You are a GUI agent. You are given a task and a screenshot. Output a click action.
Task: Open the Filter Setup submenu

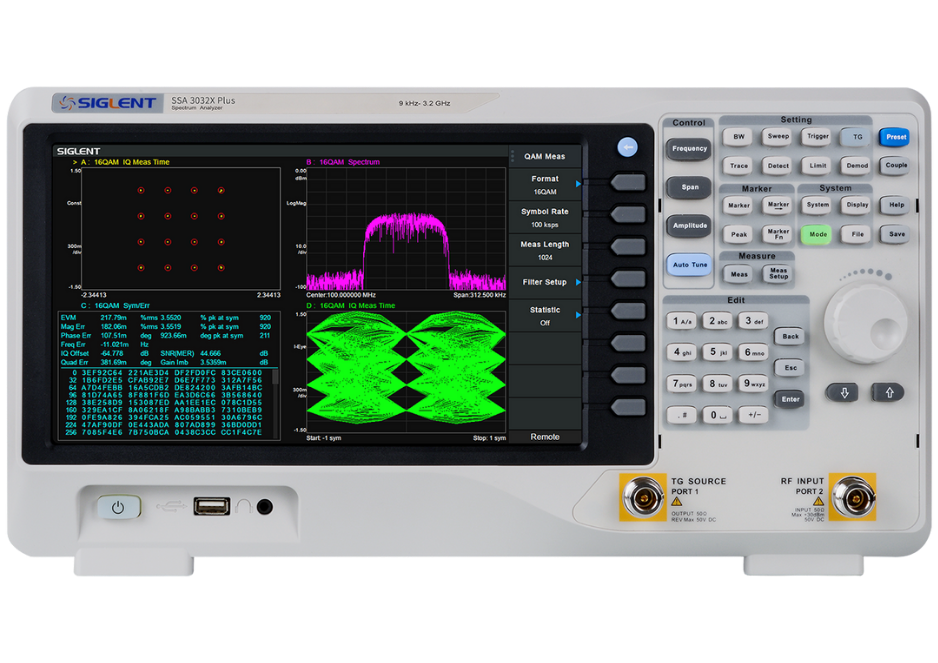[545, 282]
